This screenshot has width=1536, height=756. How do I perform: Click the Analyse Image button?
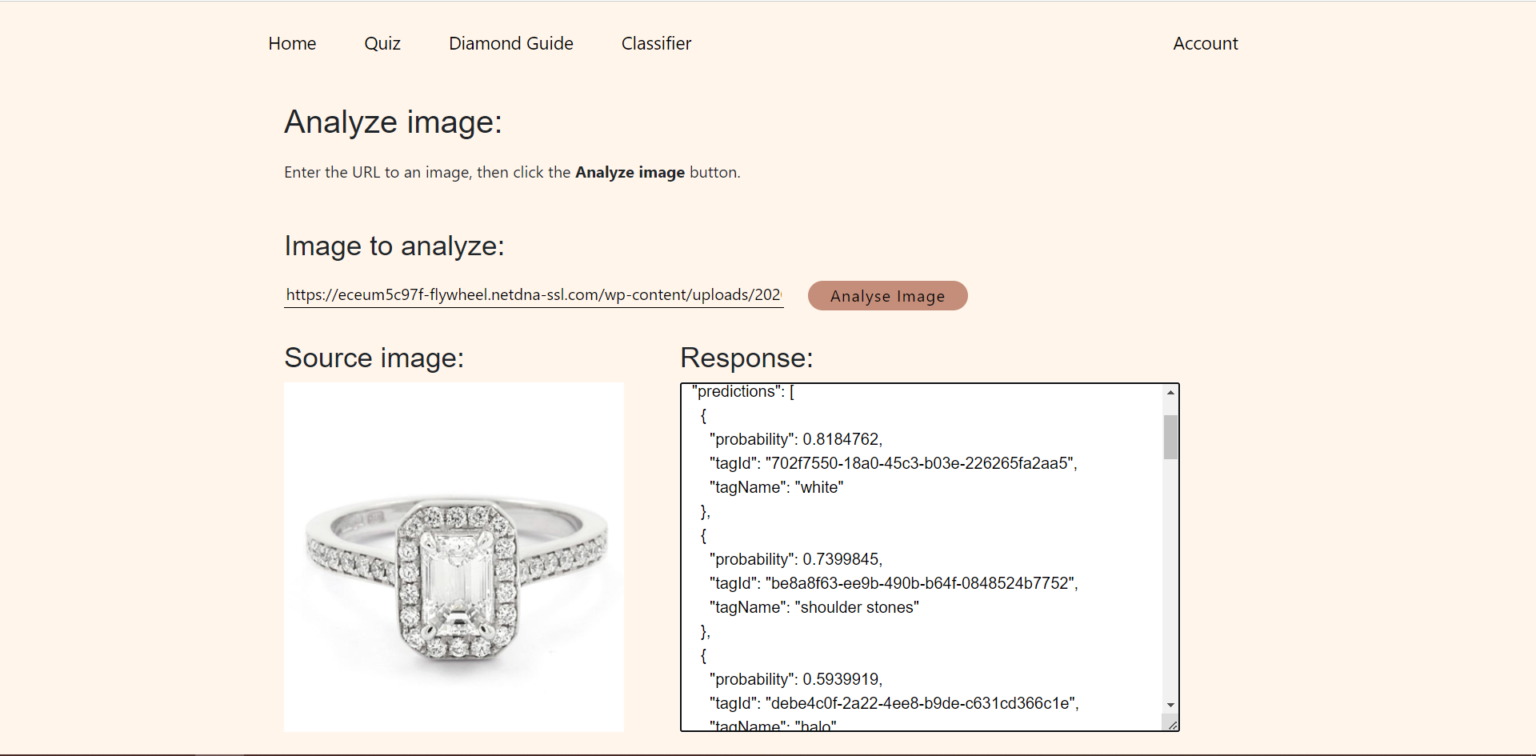click(x=887, y=296)
